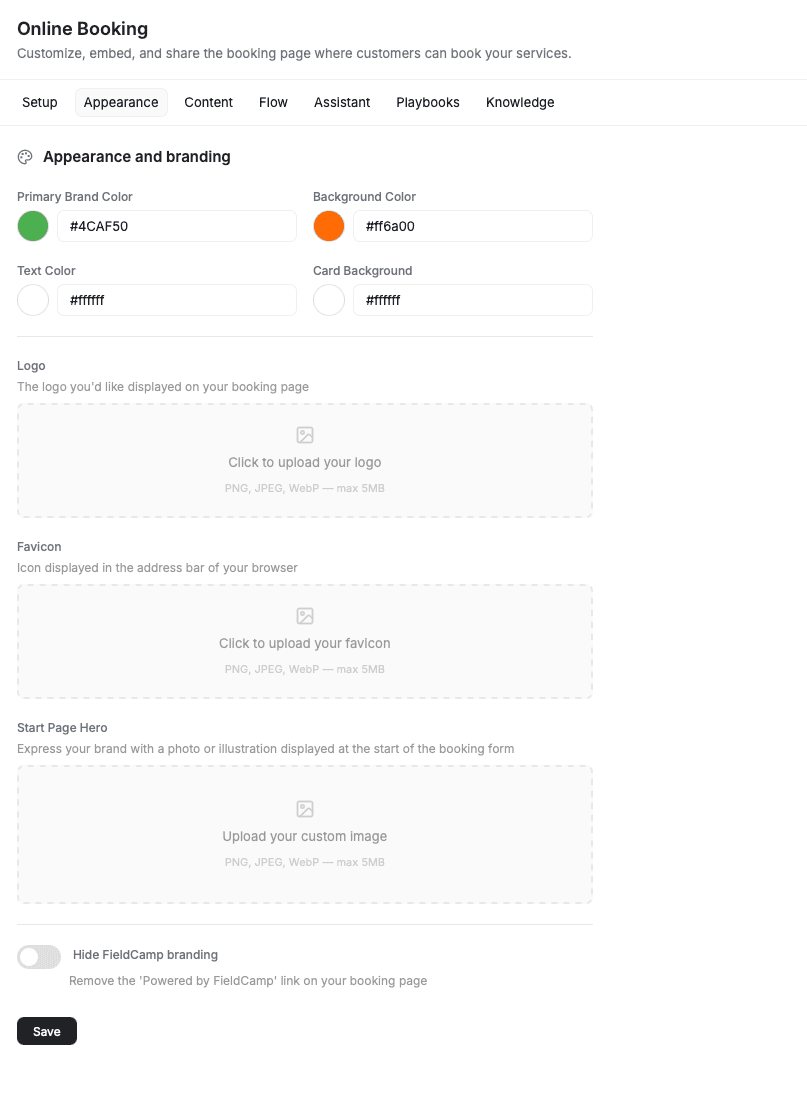Screen dimensions: 807x1093
Task: Switch to the Setup tab
Action: [39, 102]
